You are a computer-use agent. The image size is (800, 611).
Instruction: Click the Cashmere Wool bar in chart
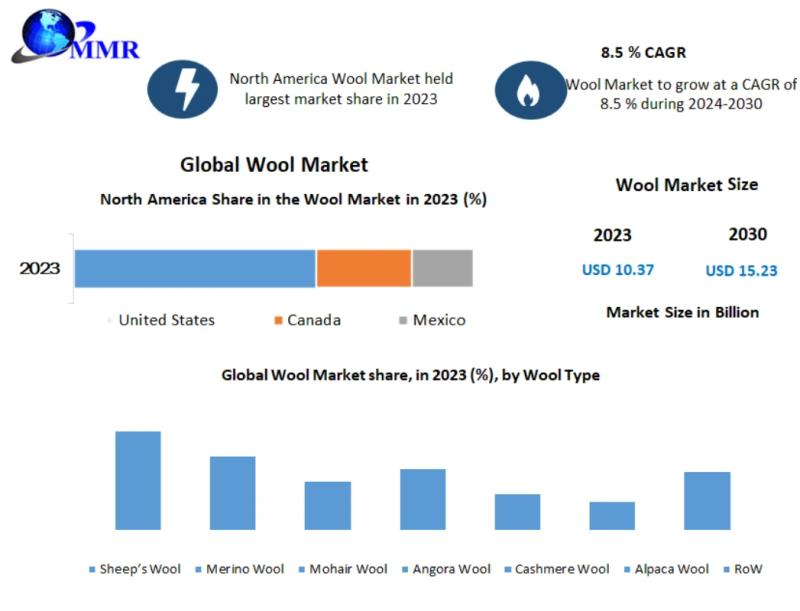point(517,512)
